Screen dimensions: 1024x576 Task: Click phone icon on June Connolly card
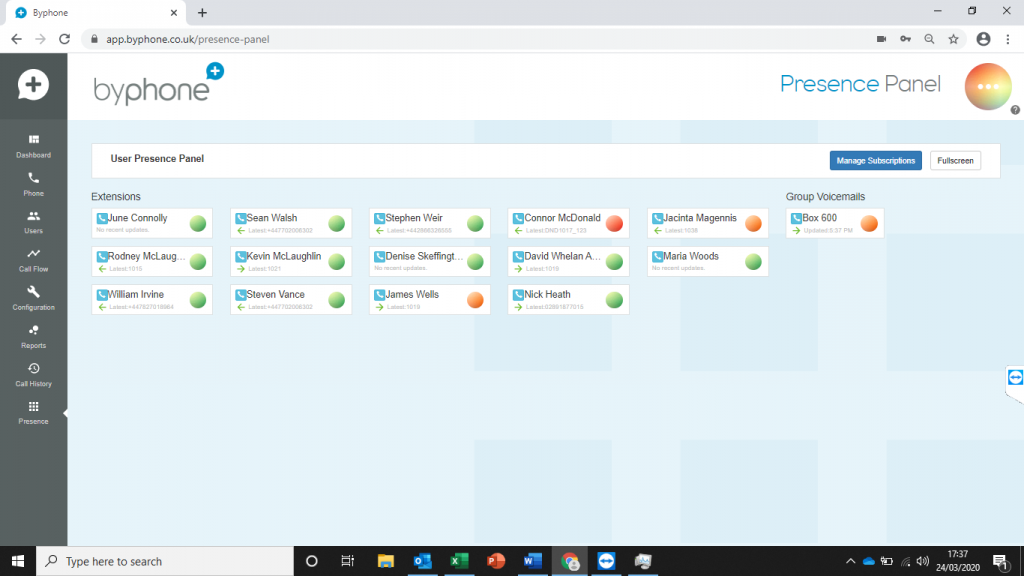pyautogui.click(x=102, y=218)
